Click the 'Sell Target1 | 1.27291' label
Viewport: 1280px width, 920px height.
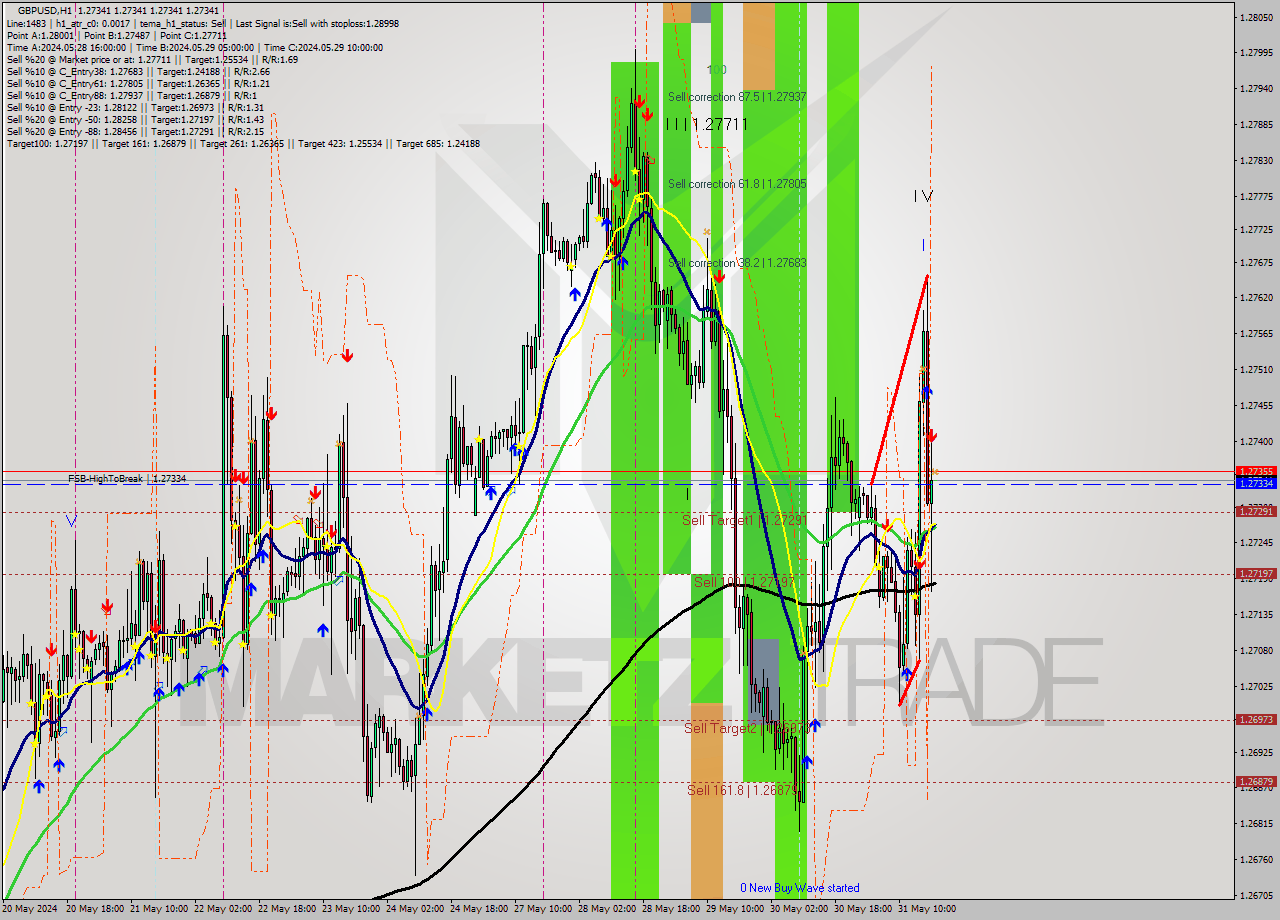pyautogui.click(x=744, y=520)
